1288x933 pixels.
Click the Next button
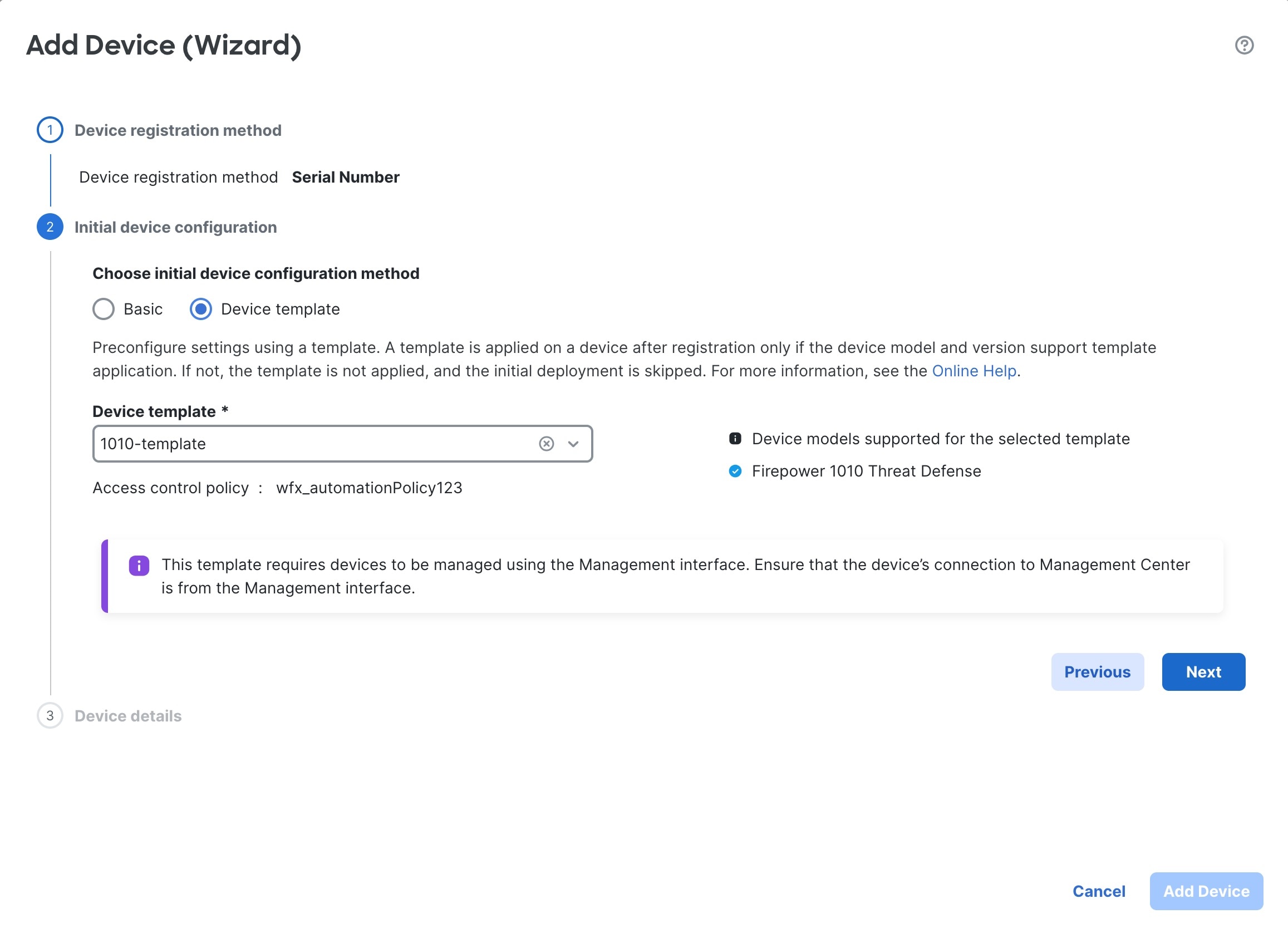click(1203, 672)
